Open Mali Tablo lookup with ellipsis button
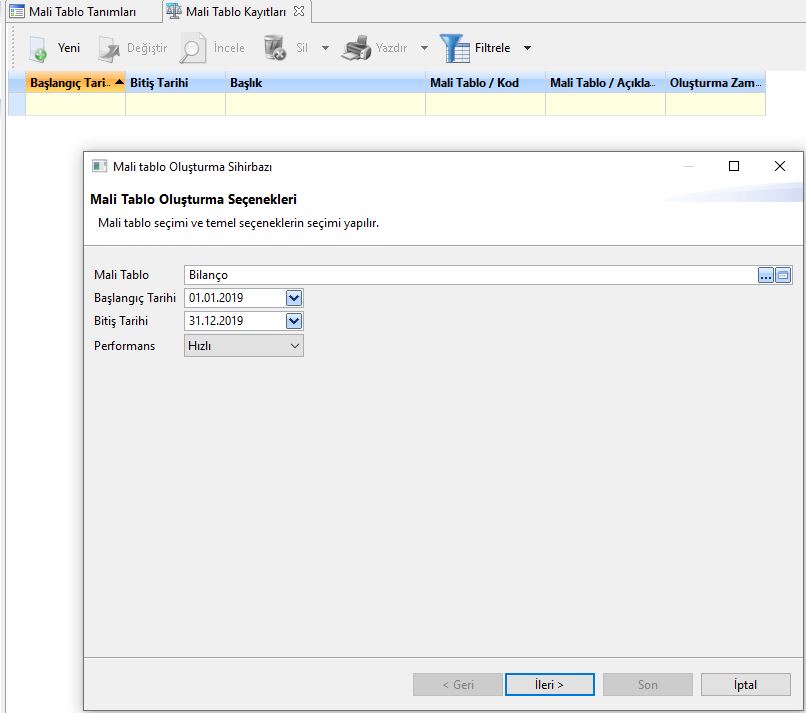The width and height of the screenshot is (806, 713). point(766,275)
